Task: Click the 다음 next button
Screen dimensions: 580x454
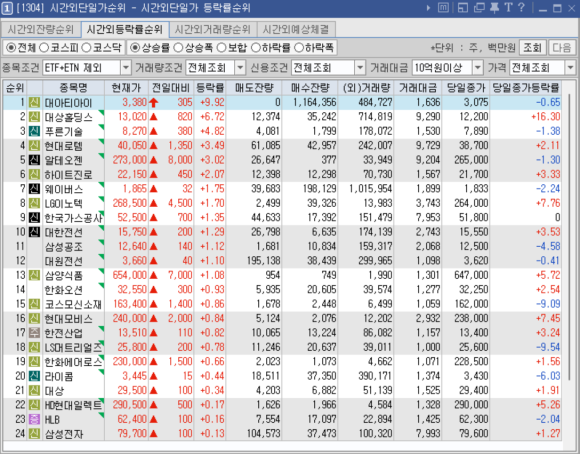Action: 562,47
